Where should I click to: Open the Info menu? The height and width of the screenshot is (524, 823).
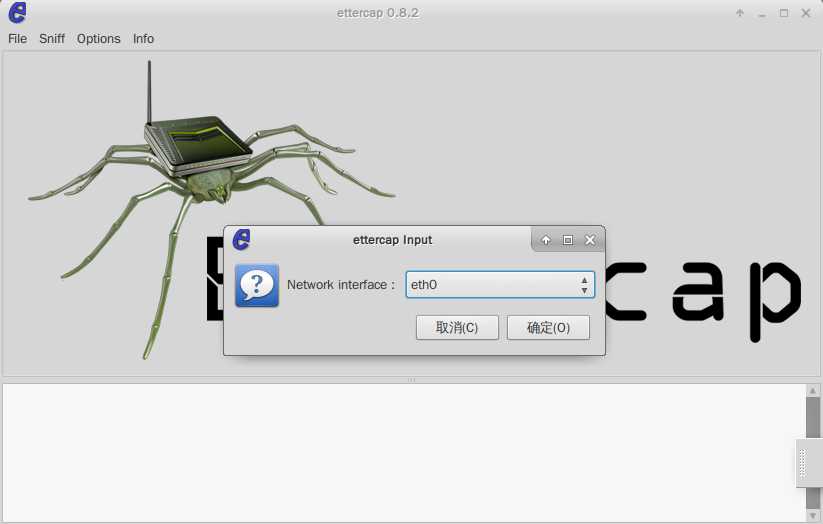coord(143,39)
